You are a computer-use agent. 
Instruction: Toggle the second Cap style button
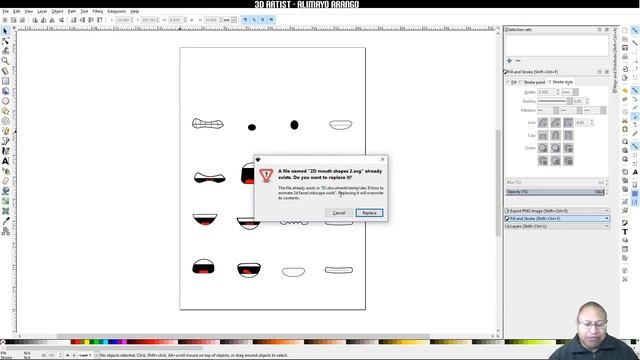coord(556,135)
